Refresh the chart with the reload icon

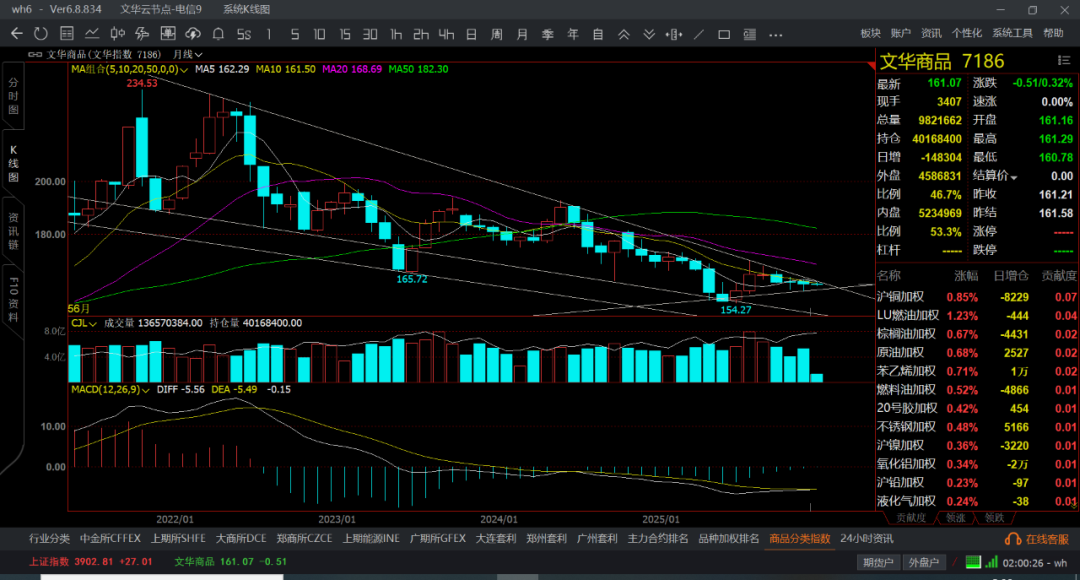coord(41,34)
